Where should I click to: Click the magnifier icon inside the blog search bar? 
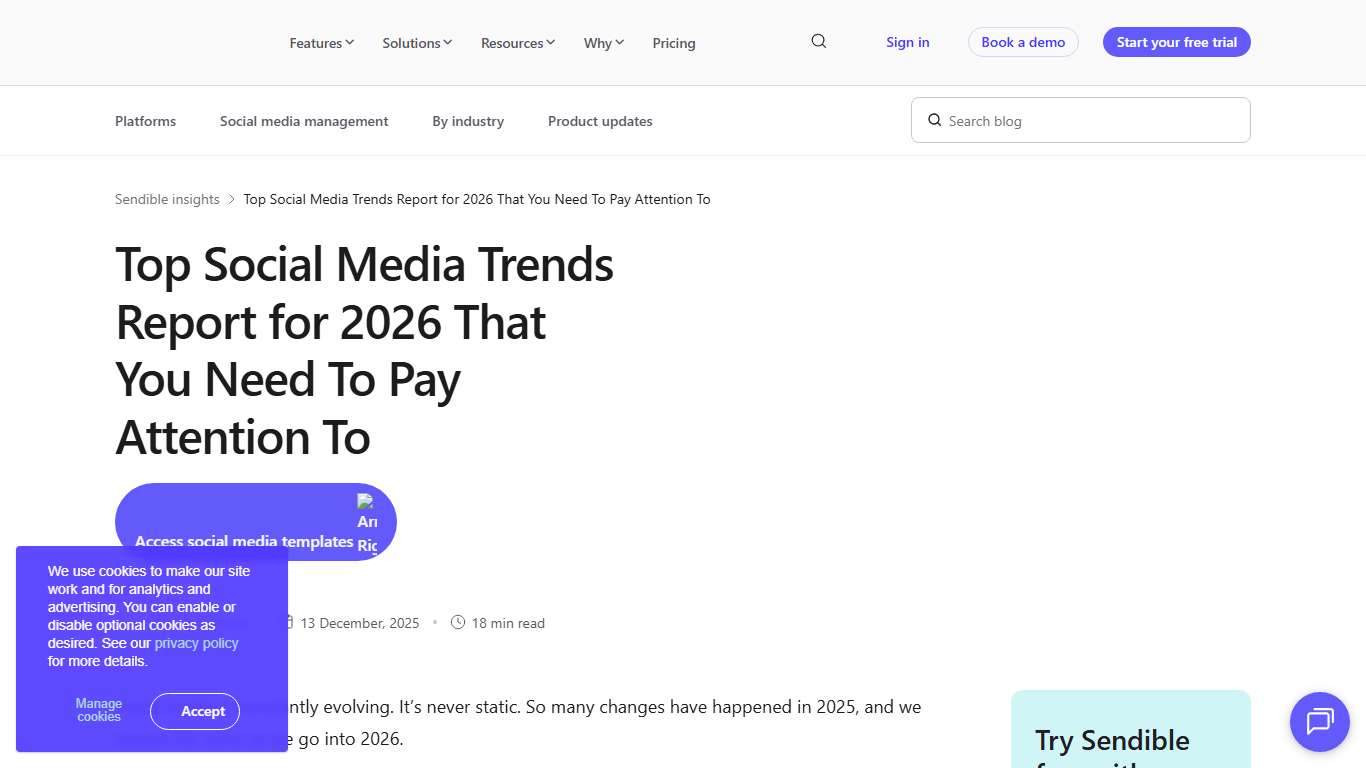click(934, 119)
